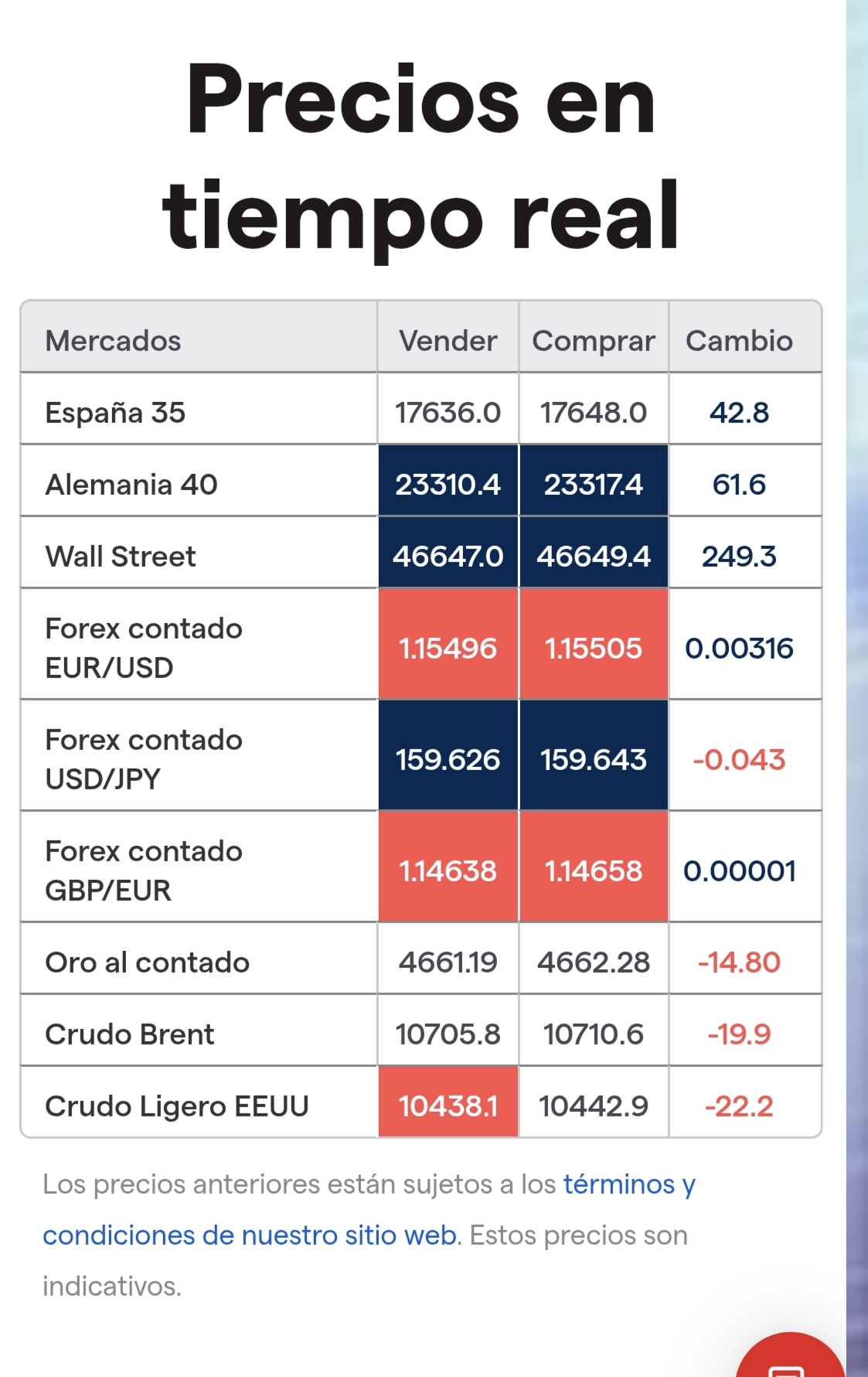Click GBP/EUR sell price 1.14638
The height and width of the screenshot is (1377, 868).
tap(448, 871)
